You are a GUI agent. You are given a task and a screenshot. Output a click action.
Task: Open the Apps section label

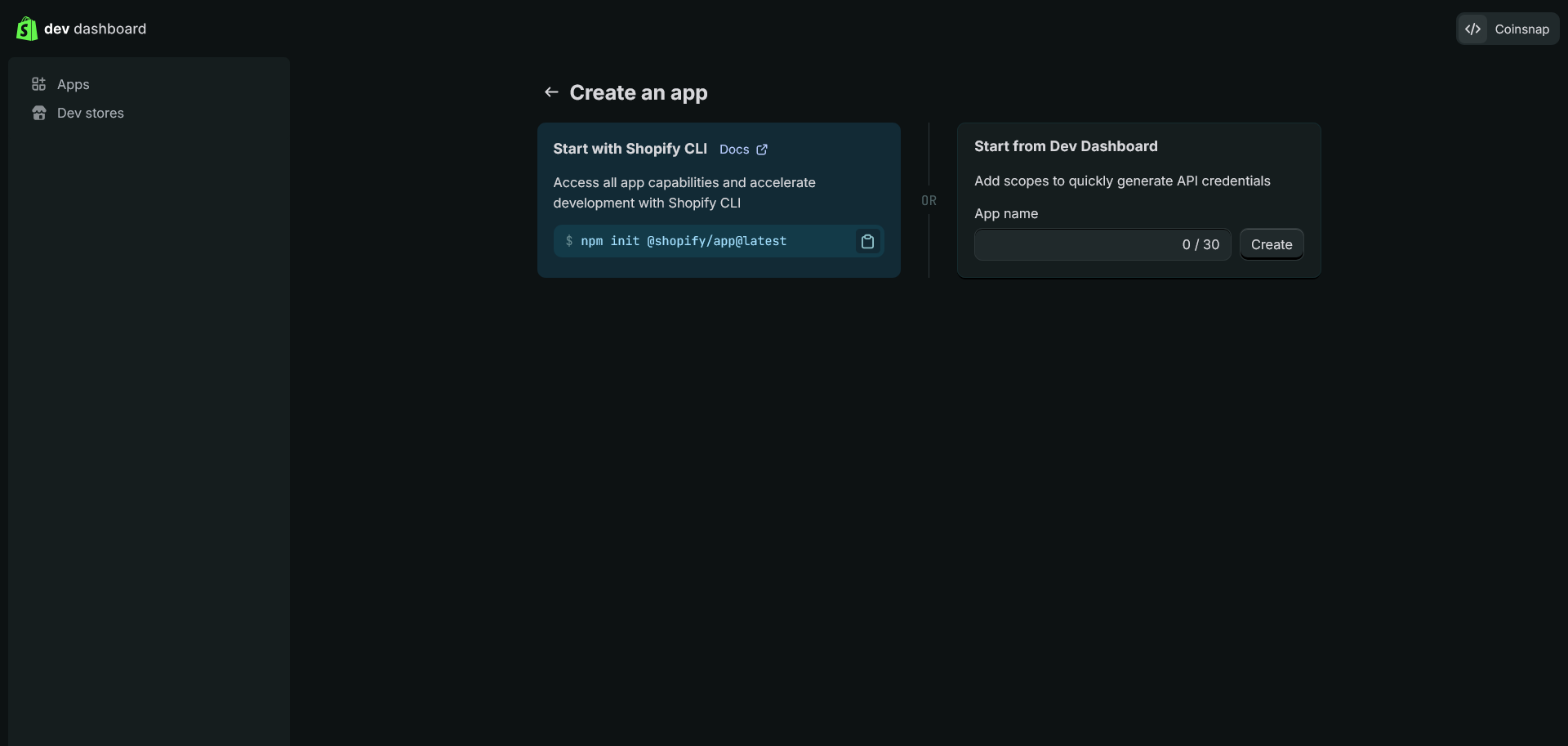[x=73, y=84]
